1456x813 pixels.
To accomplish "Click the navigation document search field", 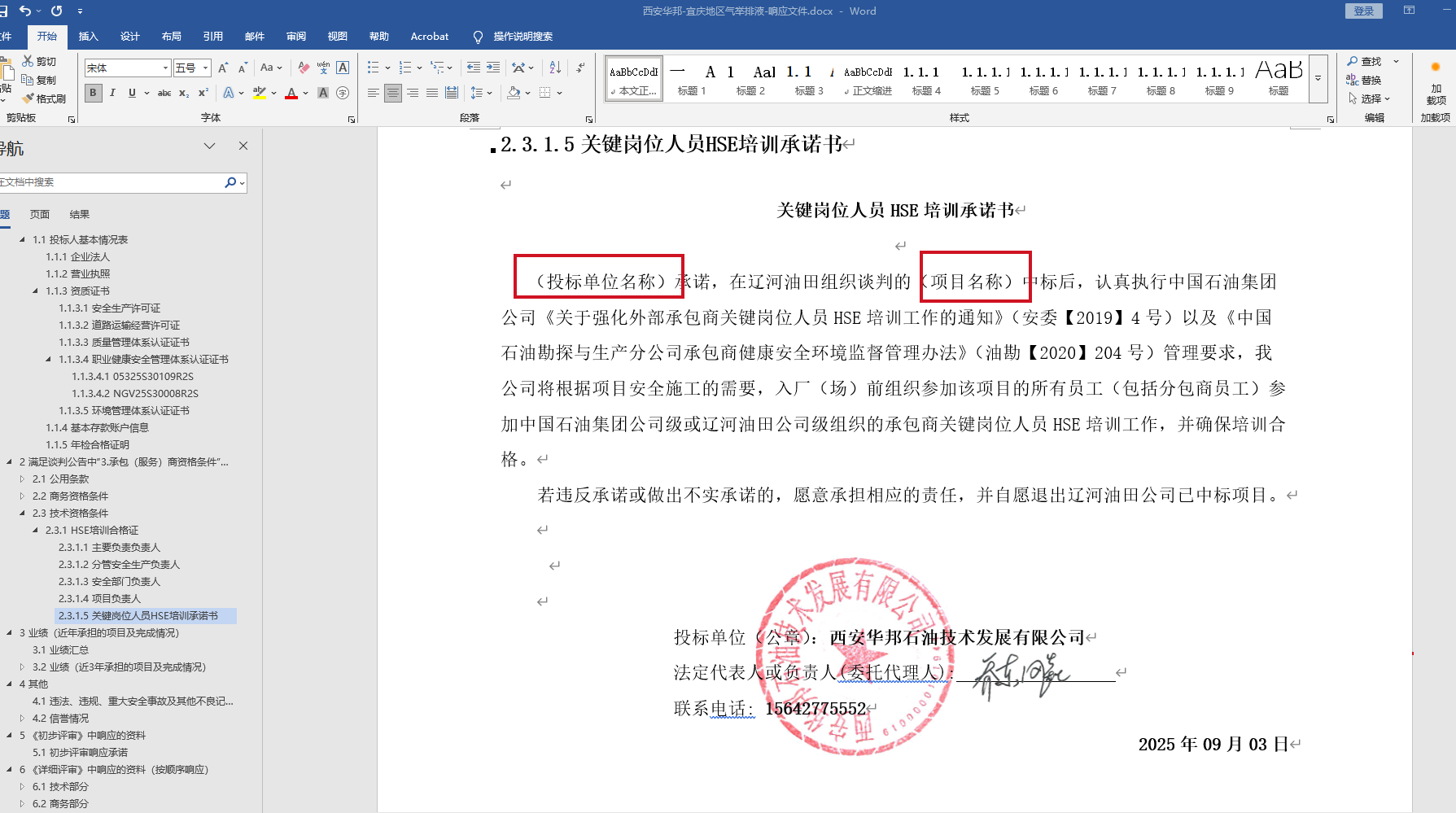I will [112, 182].
